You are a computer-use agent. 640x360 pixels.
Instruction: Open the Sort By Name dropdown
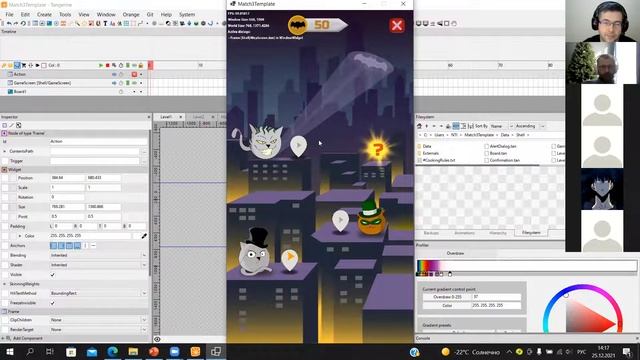coord(501,126)
